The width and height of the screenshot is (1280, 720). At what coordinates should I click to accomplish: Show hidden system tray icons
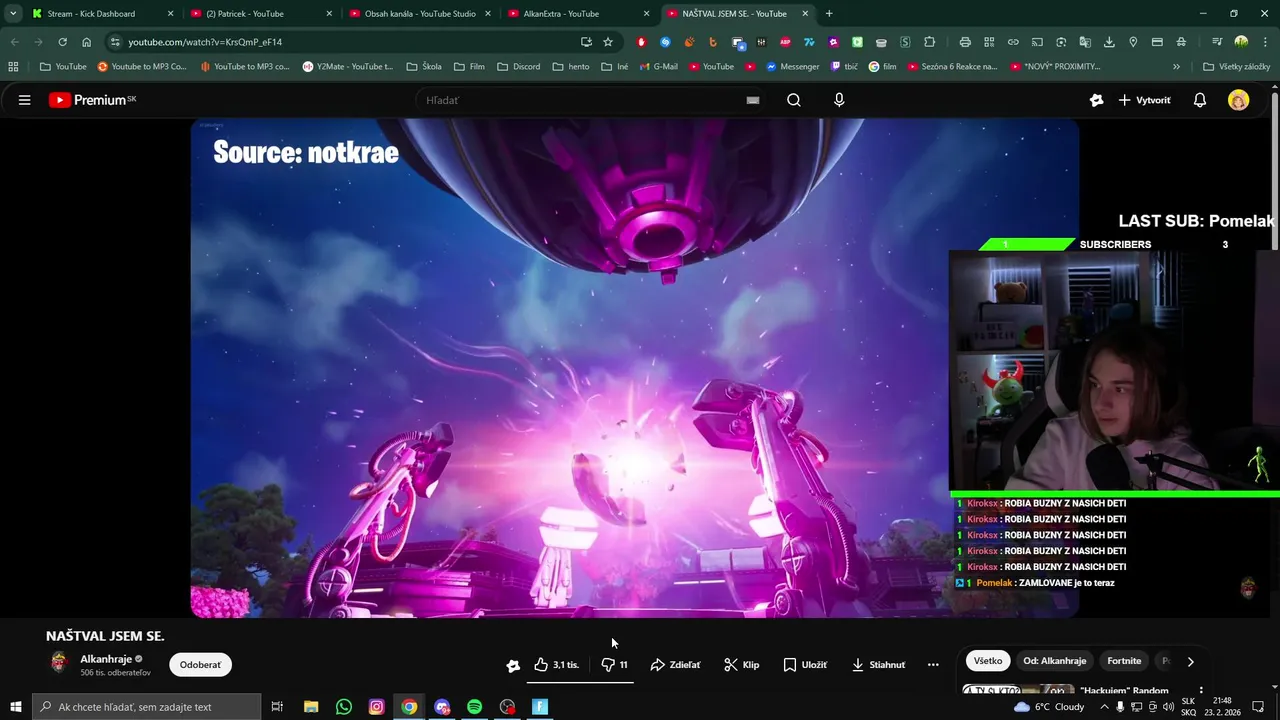point(1104,707)
